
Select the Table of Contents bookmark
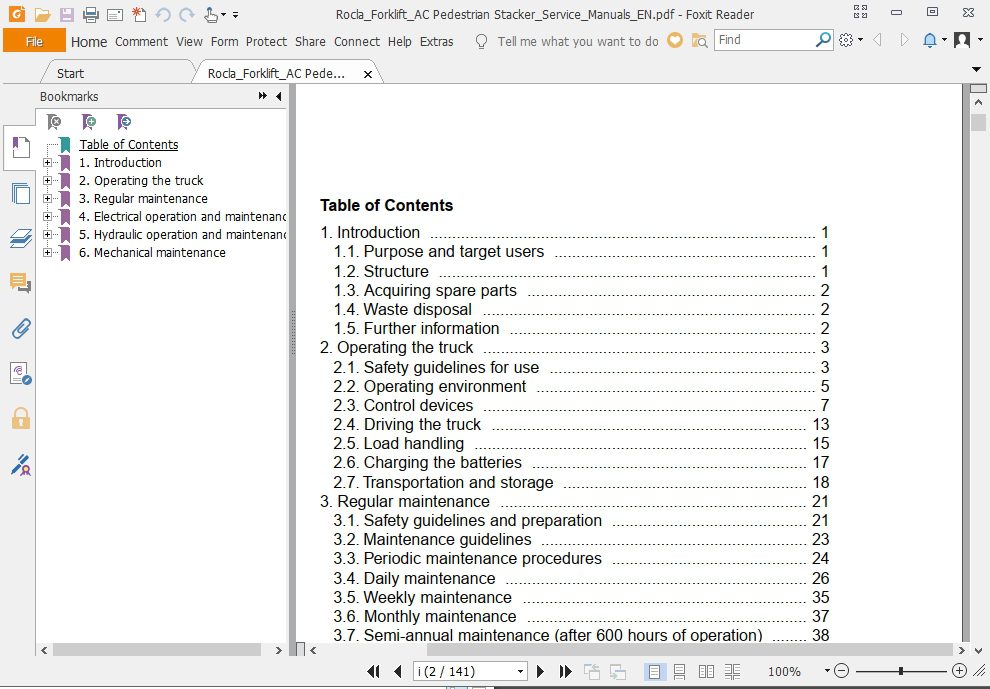tap(128, 144)
